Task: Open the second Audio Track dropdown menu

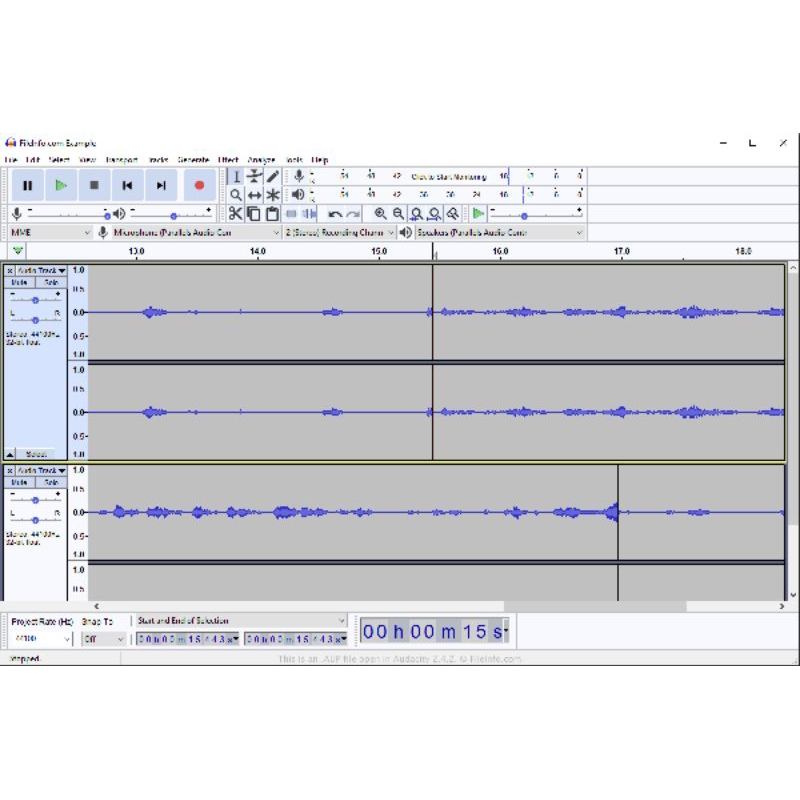Action: 41,470
